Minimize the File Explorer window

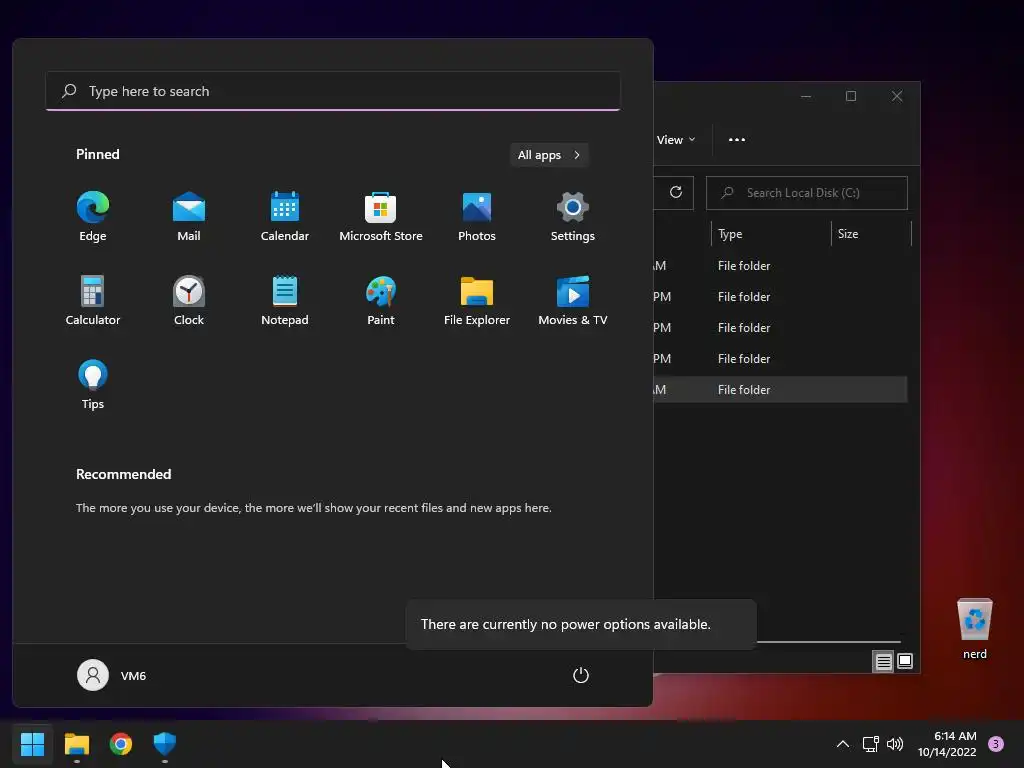coord(806,96)
